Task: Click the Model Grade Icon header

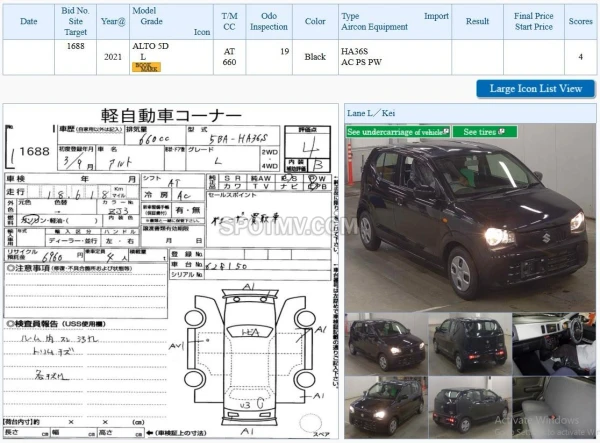Action: 171,21
